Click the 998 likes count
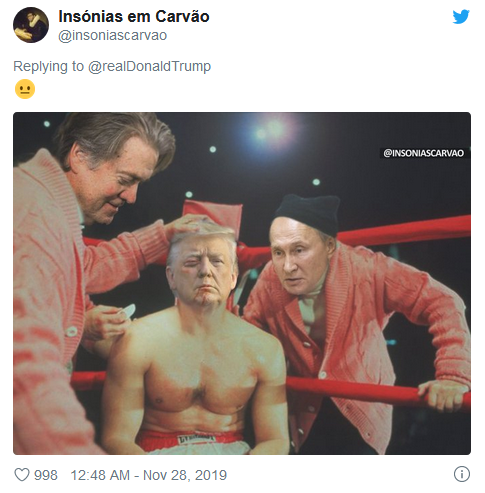Screen dimensions: 485x493 point(46,475)
